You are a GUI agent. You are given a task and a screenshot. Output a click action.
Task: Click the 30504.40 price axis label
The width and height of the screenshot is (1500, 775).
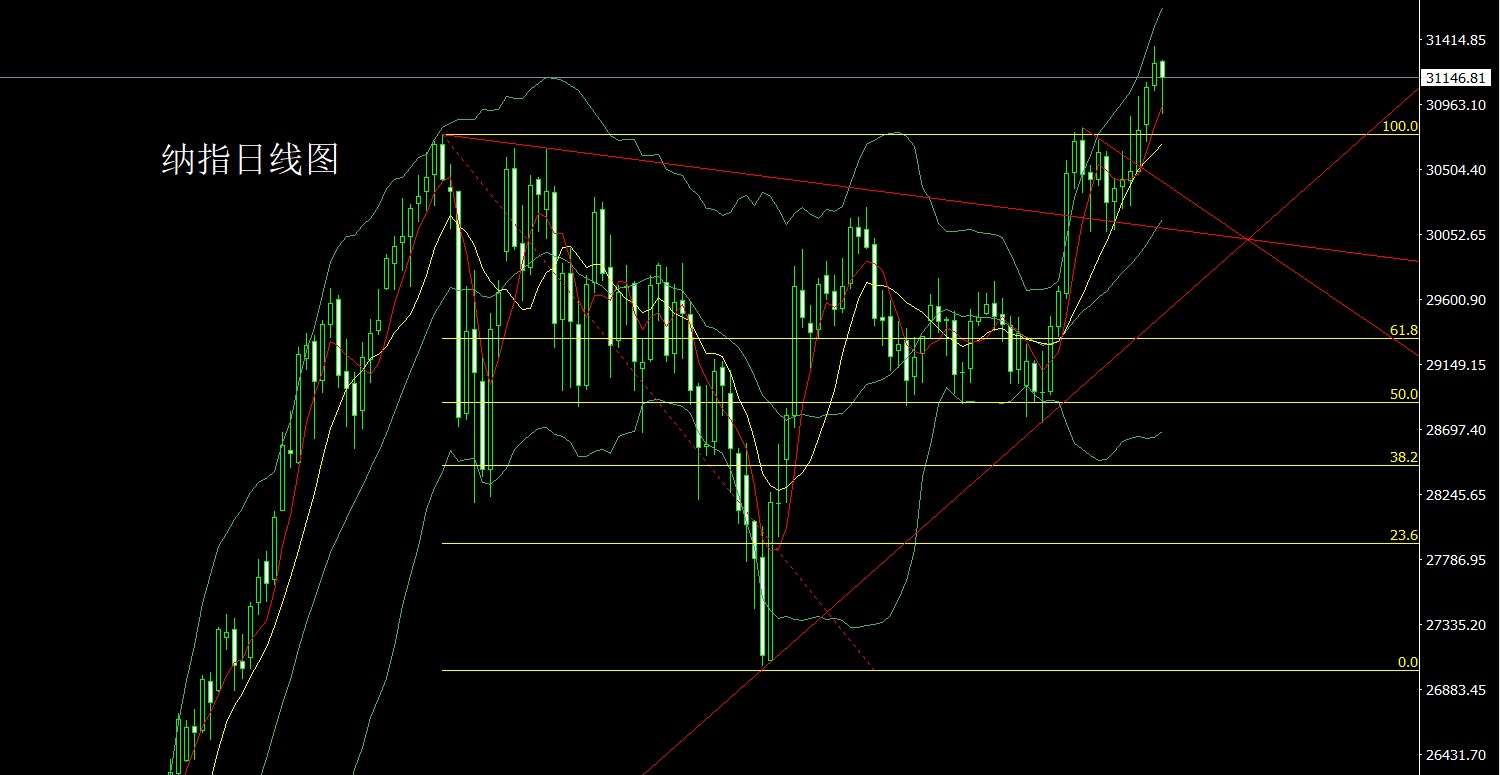pos(1456,170)
